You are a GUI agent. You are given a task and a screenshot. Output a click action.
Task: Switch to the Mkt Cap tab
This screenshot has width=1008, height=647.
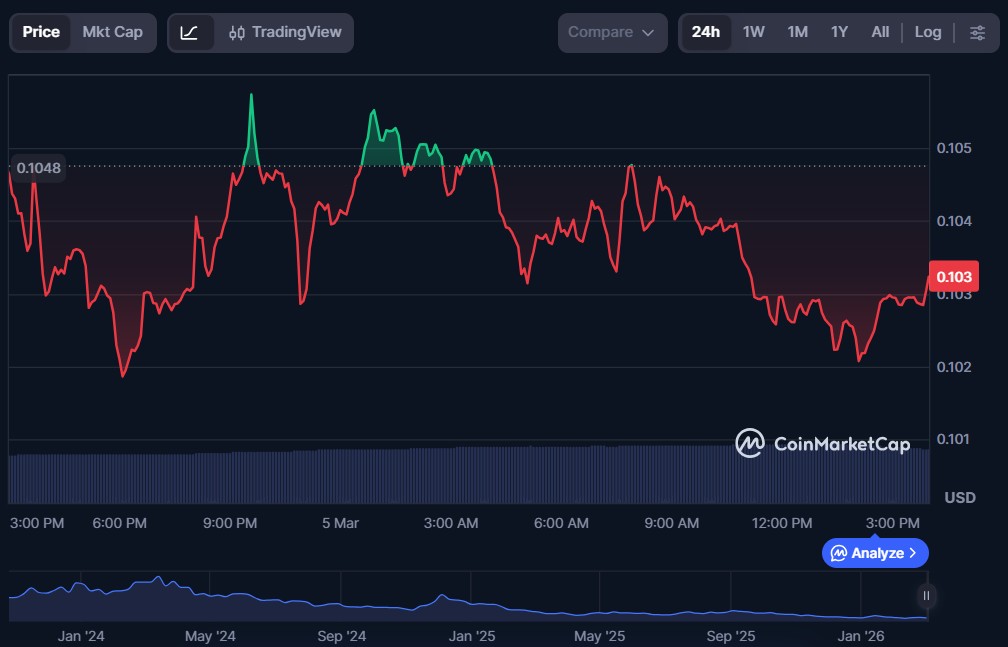pos(112,32)
